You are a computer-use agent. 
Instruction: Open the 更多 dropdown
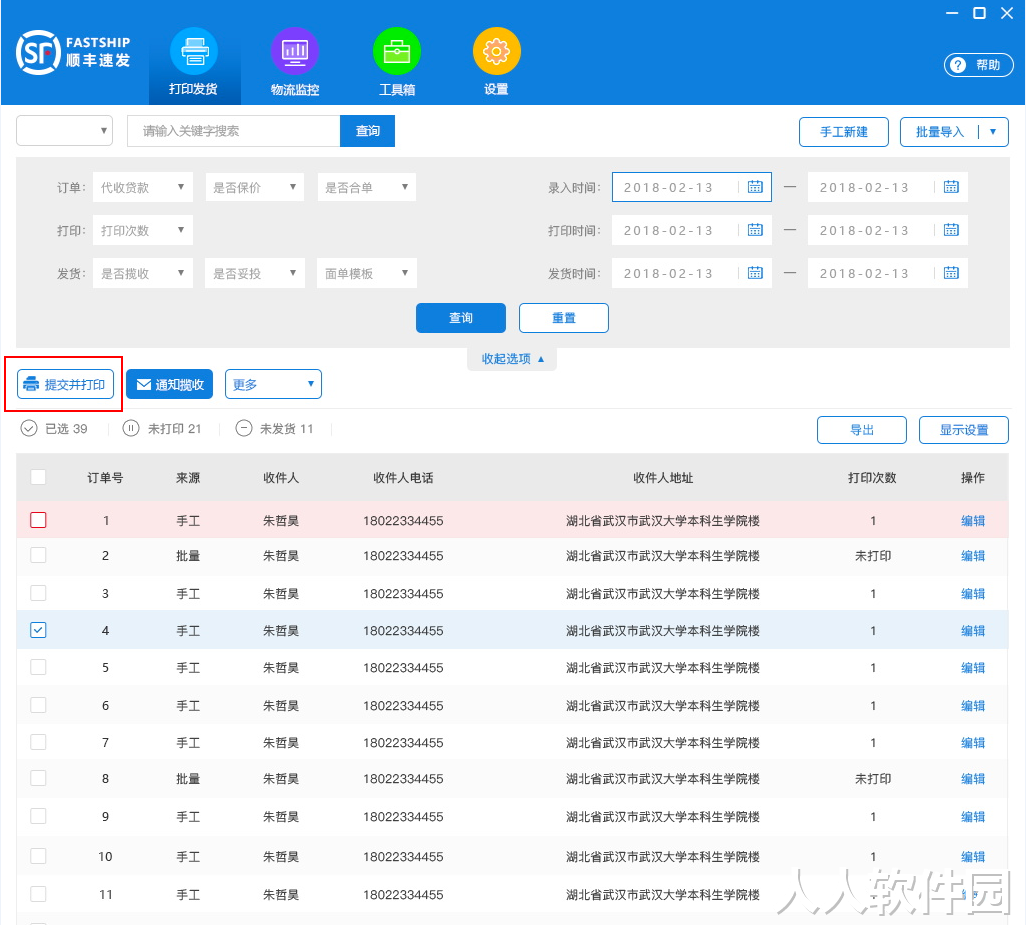274,384
